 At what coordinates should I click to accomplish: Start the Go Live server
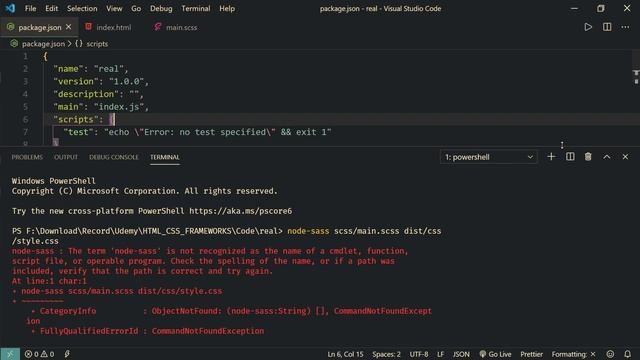coord(495,354)
